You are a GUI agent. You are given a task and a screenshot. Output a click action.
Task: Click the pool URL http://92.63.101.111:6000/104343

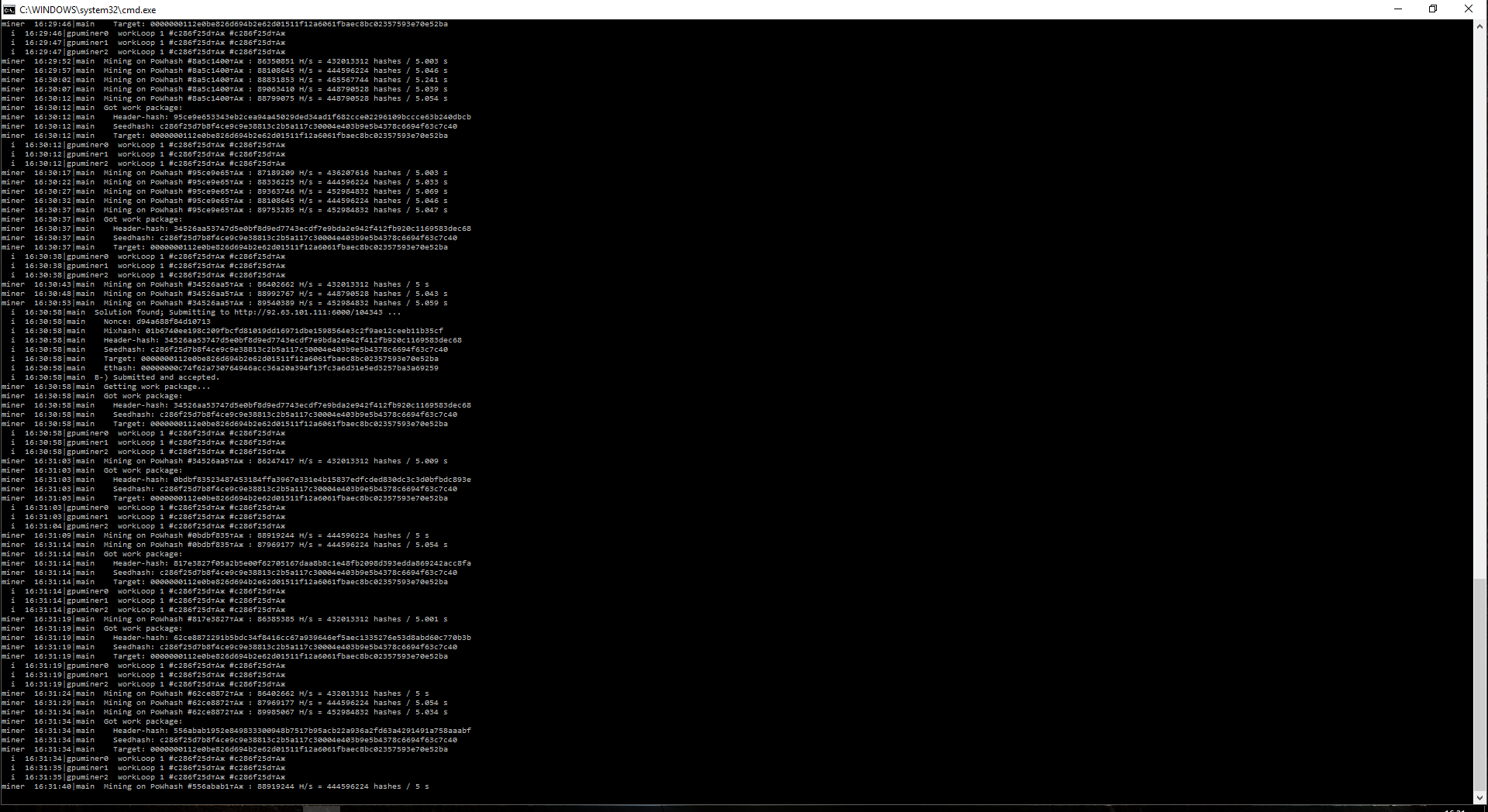click(x=308, y=312)
